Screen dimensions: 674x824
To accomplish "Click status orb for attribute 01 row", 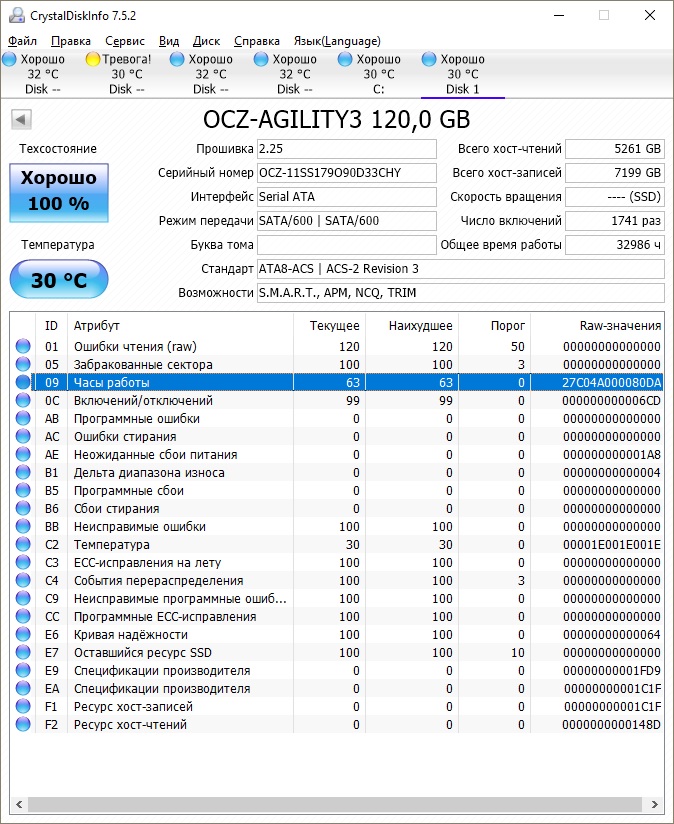I will [x=23, y=346].
